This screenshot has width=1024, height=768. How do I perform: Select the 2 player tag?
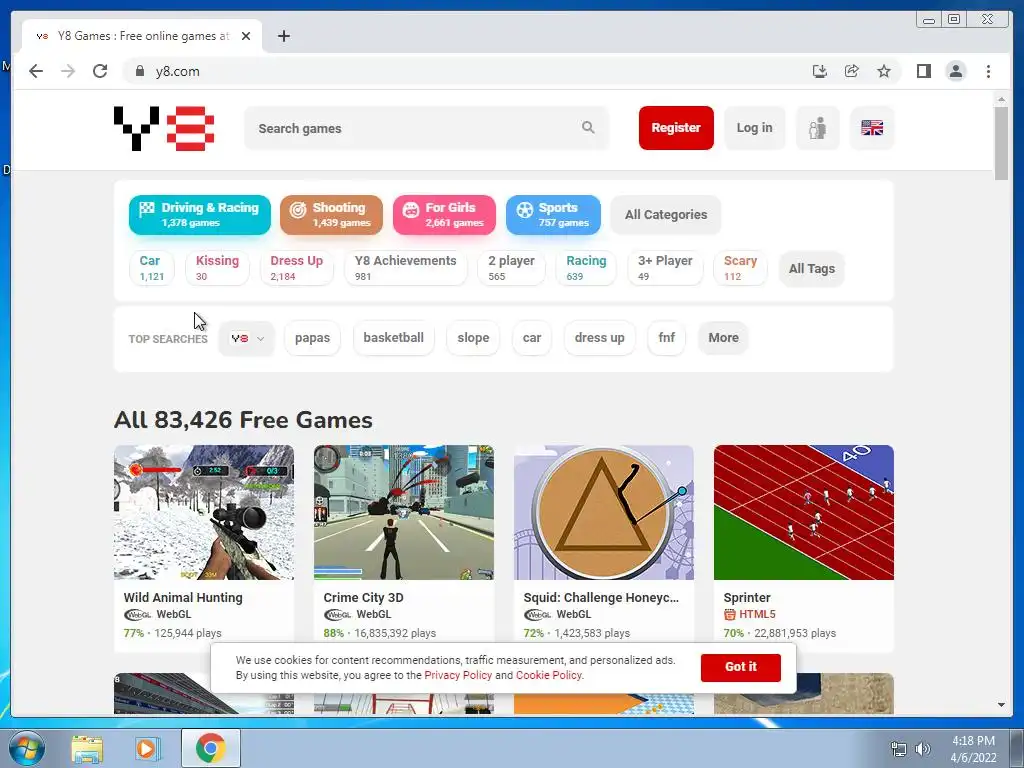click(x=511, y=268)
